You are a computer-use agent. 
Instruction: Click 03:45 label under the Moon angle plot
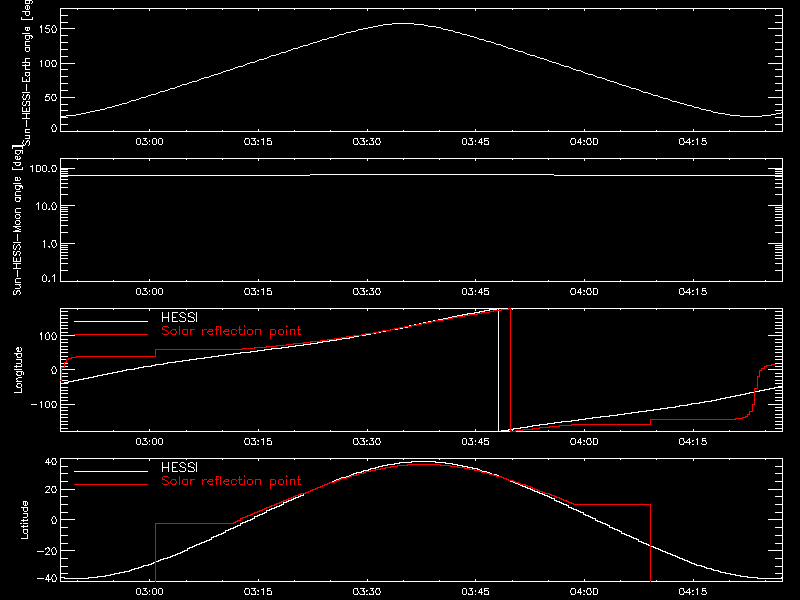[476, 292]
